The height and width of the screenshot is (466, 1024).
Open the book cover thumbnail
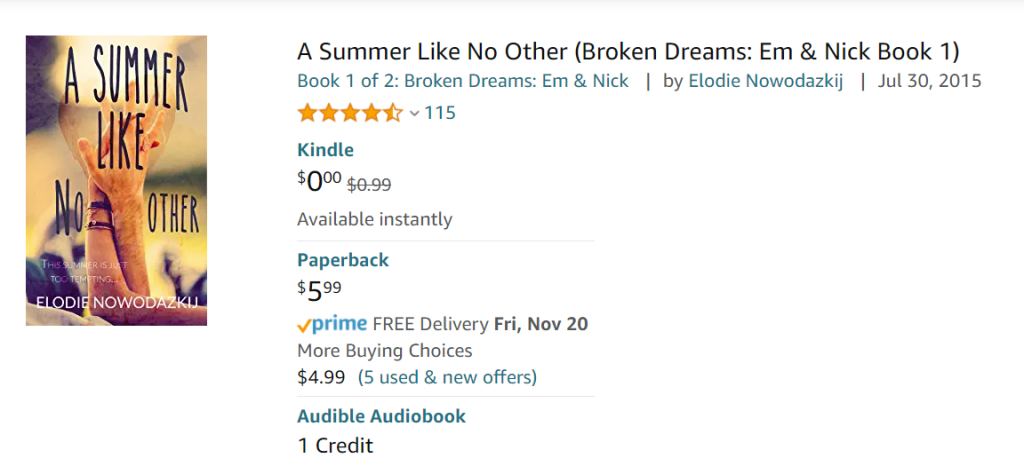pos(116,181)
